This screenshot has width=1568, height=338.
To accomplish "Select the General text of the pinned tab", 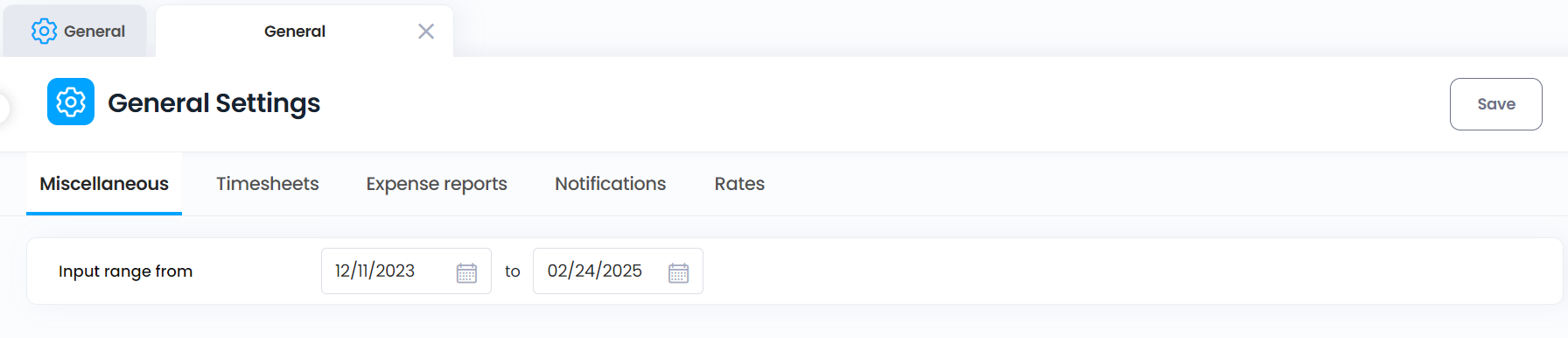I will tap(94, 32).
